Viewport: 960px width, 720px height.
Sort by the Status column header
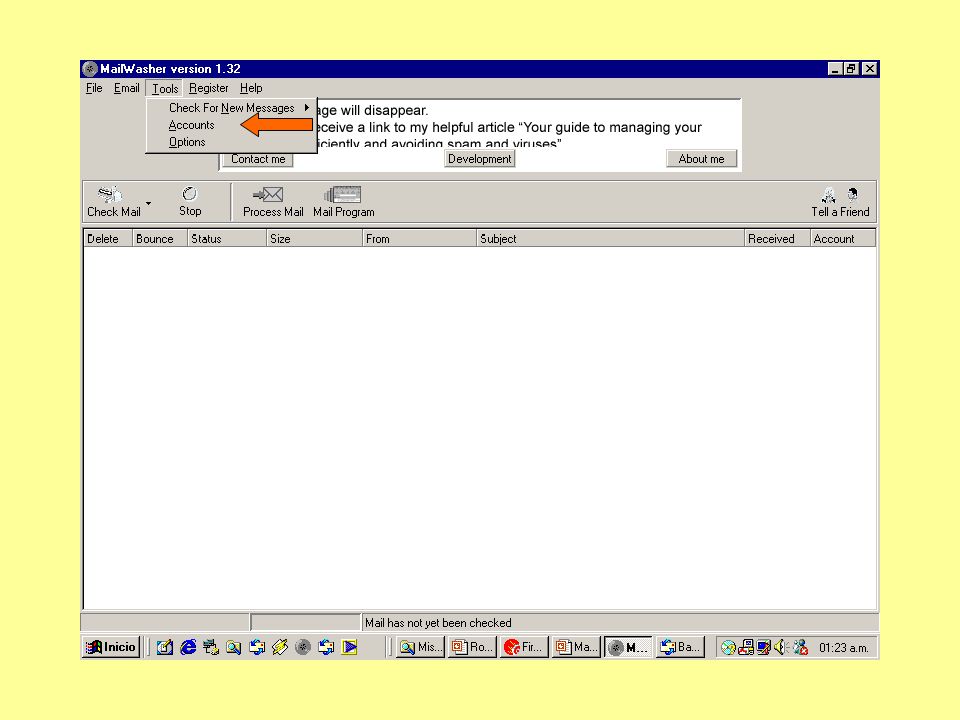[227, 239]
